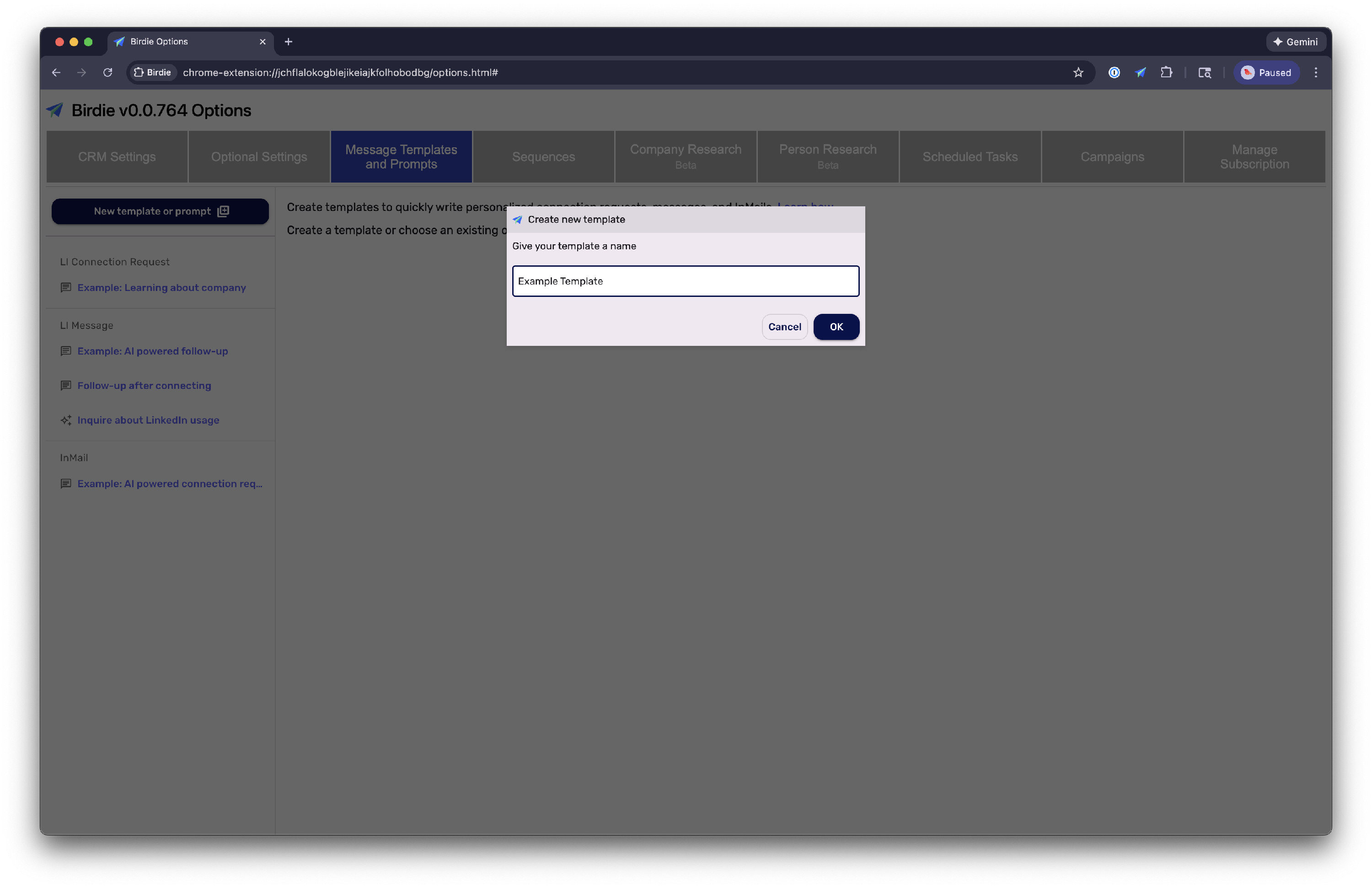Open Inquire about LinkedIn usage prompt
This screenshot has height=888, width=1372.
pos(148,420)
